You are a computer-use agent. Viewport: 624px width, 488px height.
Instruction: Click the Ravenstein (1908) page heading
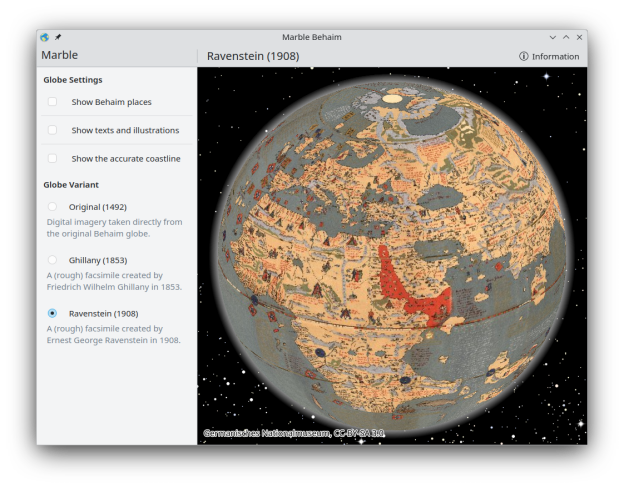point(252,56)
